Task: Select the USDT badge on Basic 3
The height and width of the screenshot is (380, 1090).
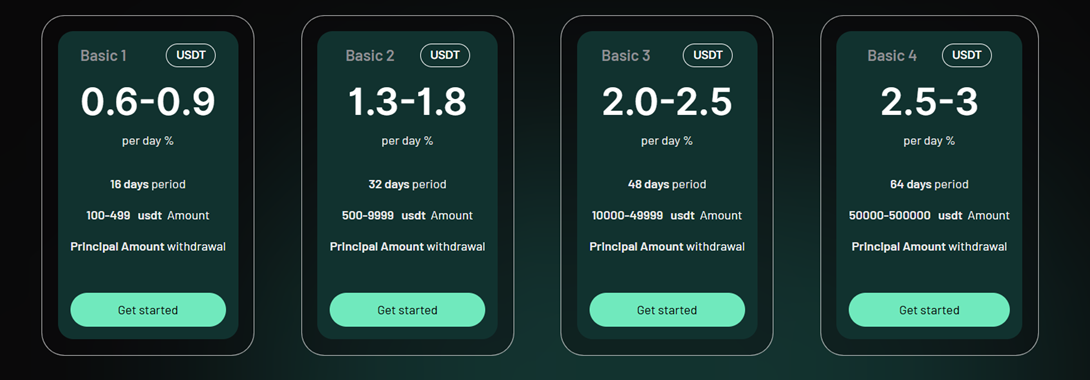Action: 708,55
